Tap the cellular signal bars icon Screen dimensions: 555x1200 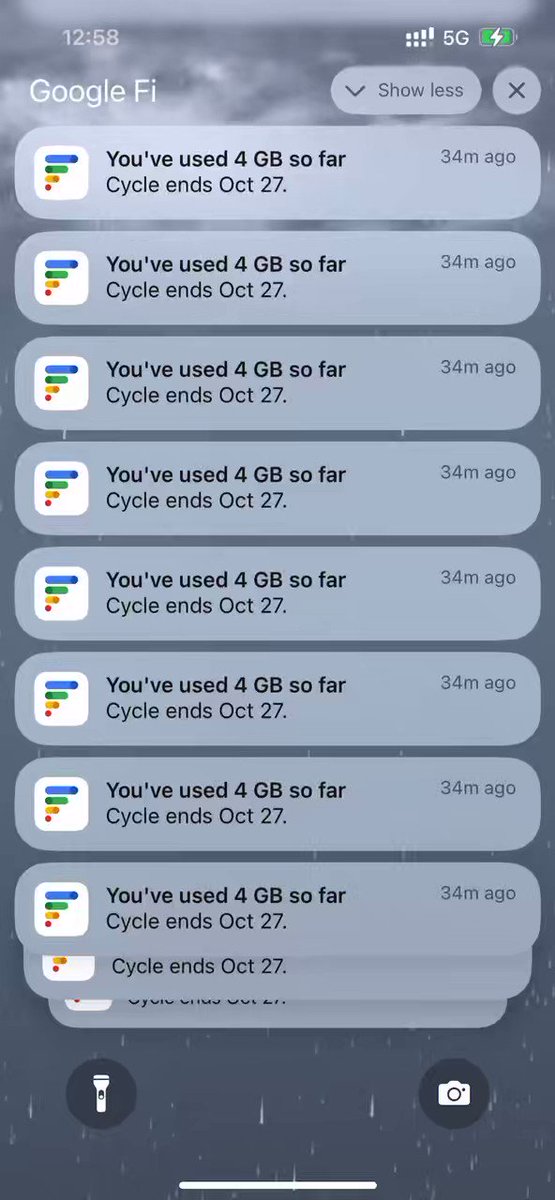tap(419, 38)
